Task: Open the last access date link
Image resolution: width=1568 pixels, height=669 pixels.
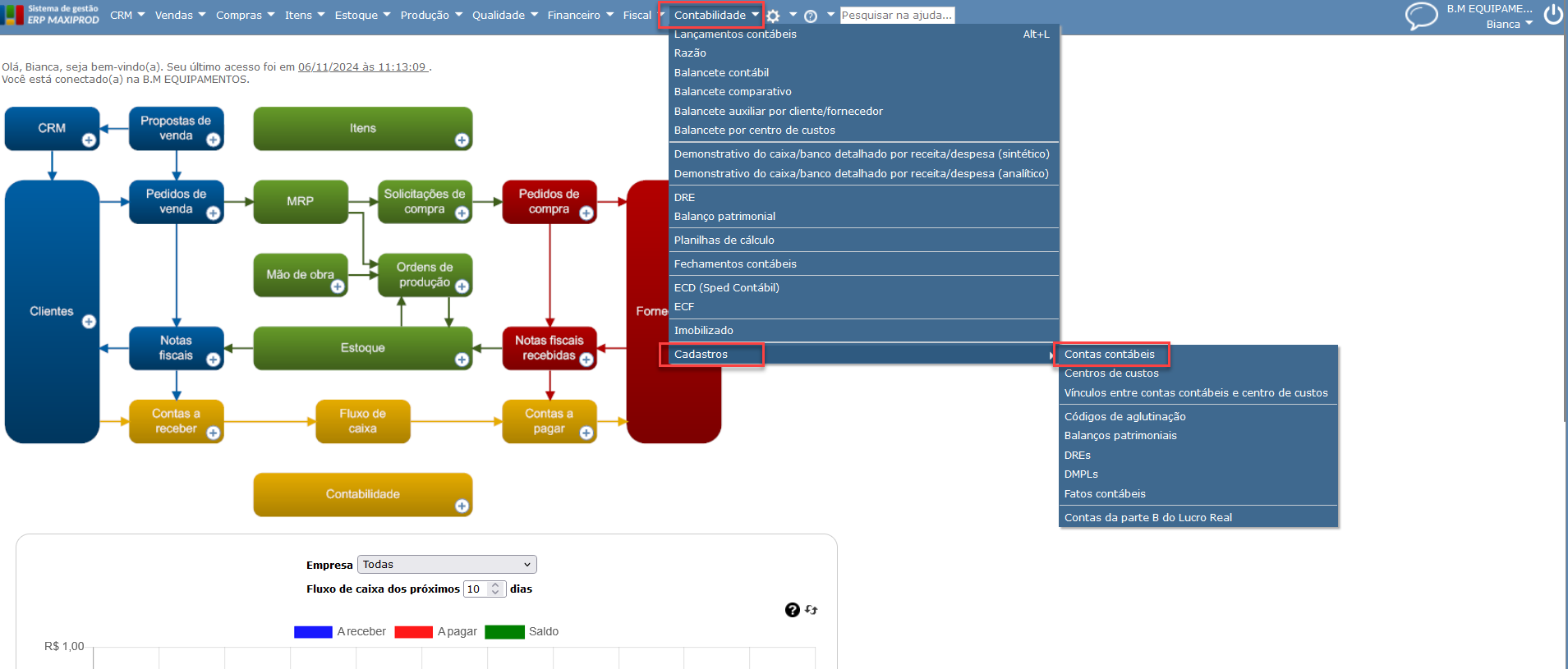Action: coord(362,67)
